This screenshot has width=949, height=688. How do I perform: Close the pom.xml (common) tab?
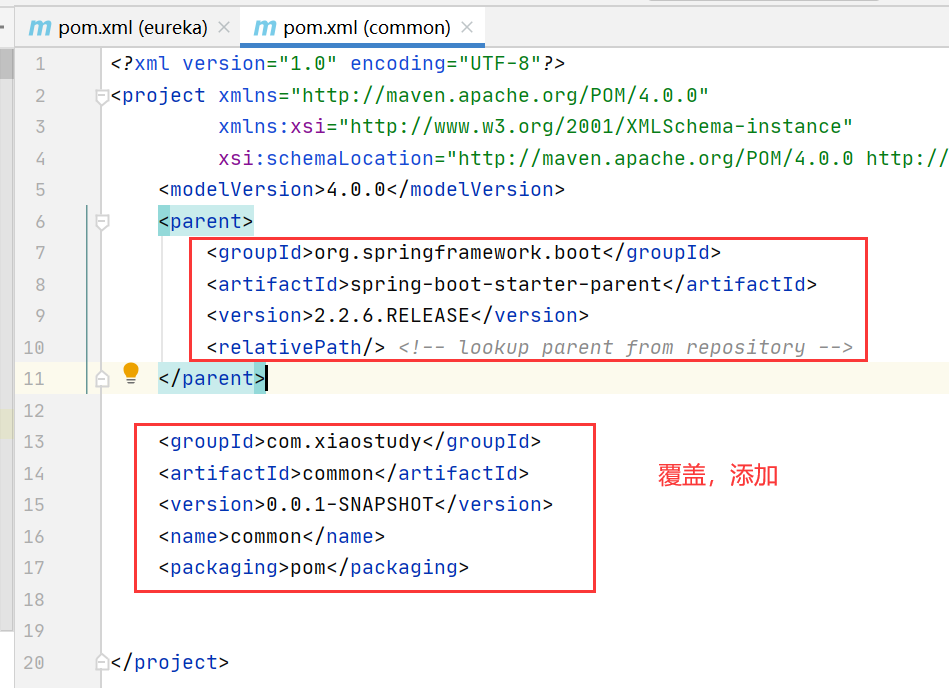(467, 27)
